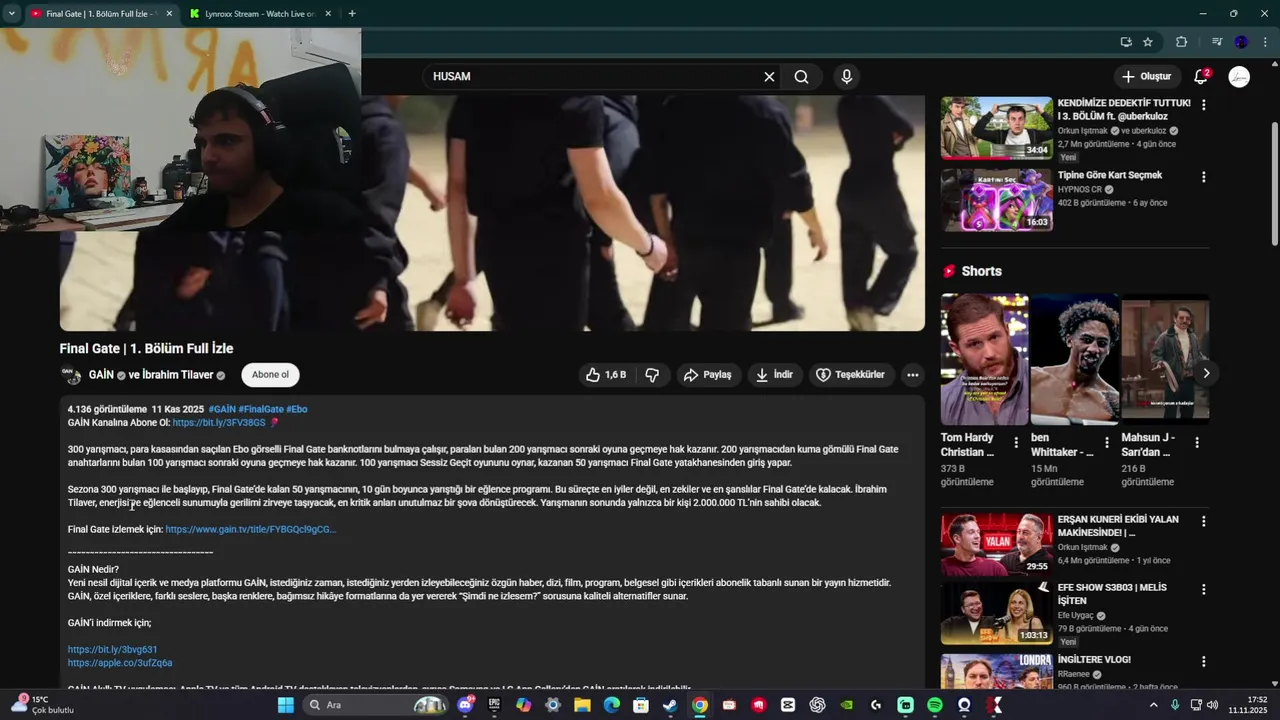The width and height of the screenshot is (1280, 720).
Task: Click the Oluştur create button
Action: [x=1146, y=77]
